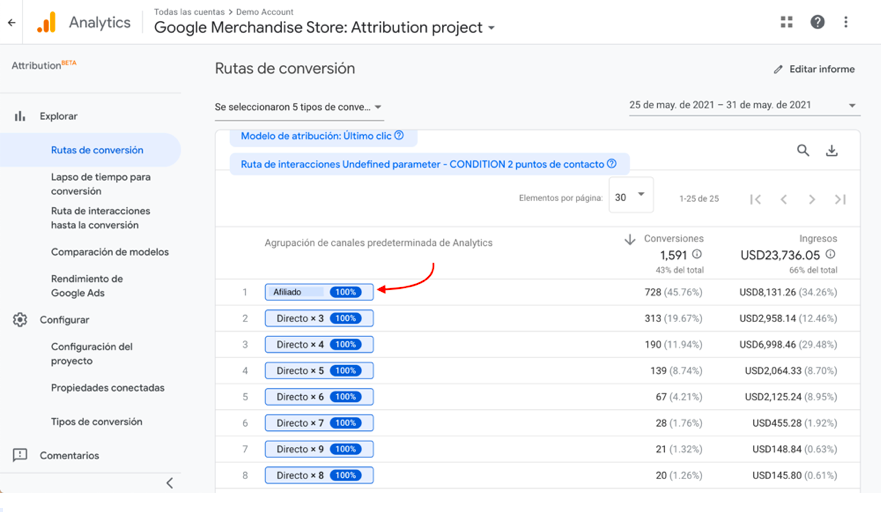The image size is (881, 512).
Task: Click the Google Analytics logo
Action: click(x=47, y=22)
